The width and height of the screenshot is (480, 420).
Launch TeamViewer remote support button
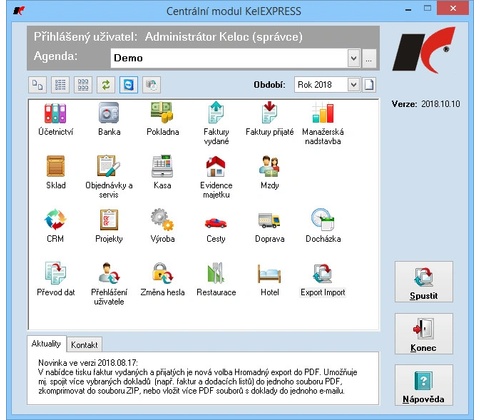pyautogui.click(x=129, y=85)
